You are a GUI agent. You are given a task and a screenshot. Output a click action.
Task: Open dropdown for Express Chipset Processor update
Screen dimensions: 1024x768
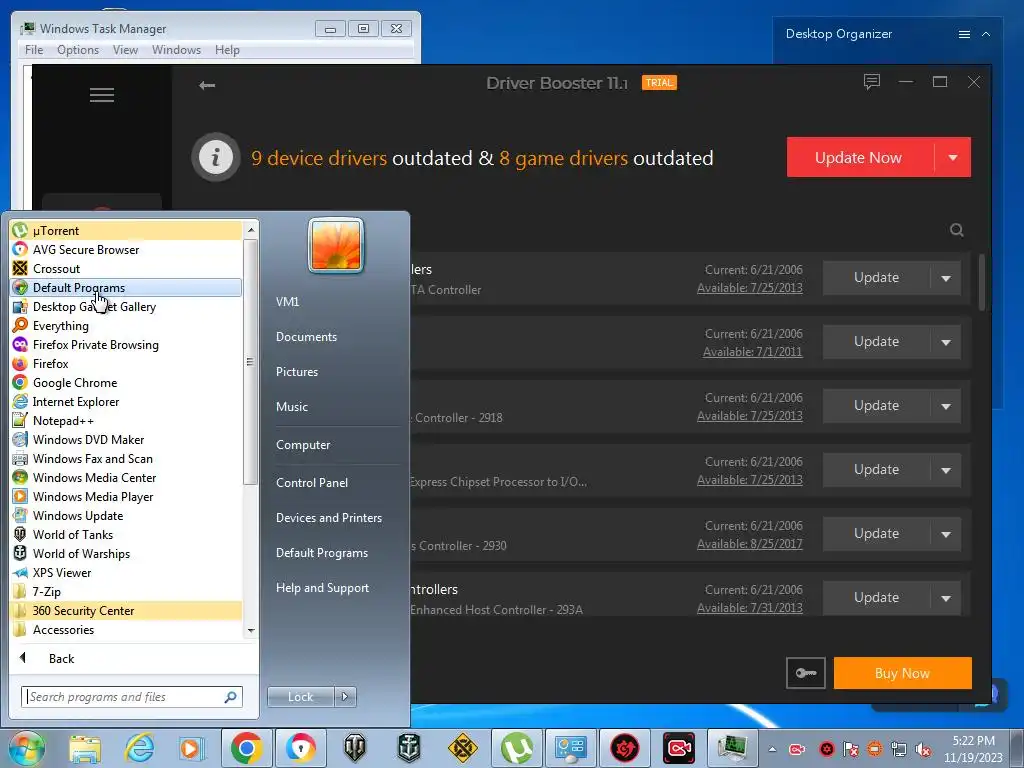point(946,470)
